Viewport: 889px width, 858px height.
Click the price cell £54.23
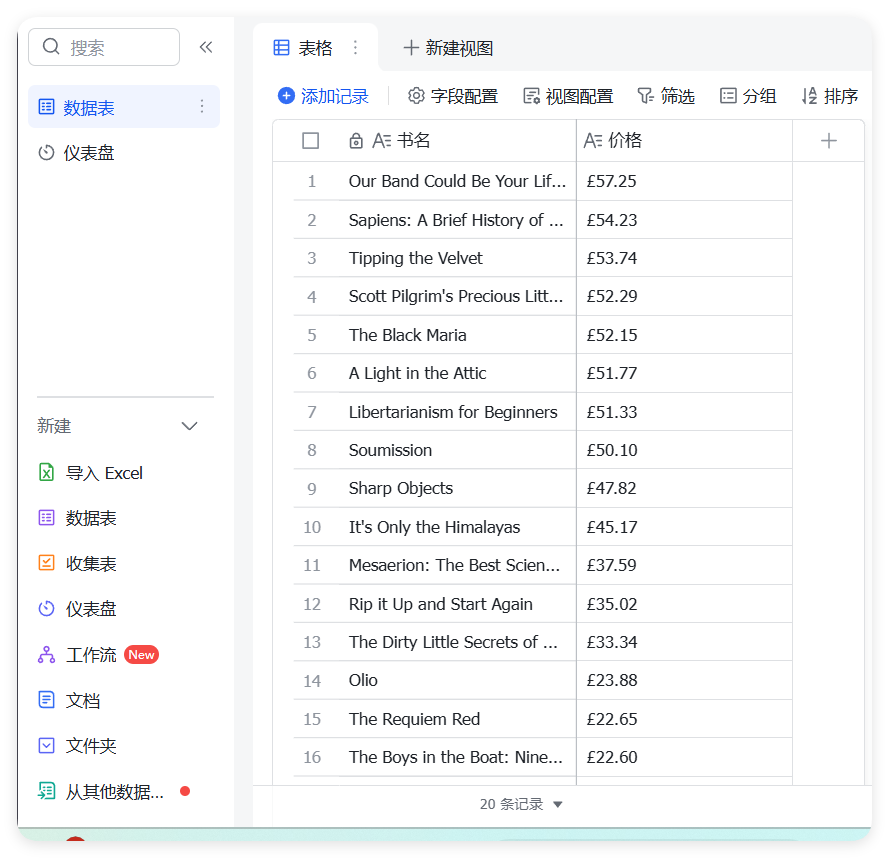click(684, 220)
